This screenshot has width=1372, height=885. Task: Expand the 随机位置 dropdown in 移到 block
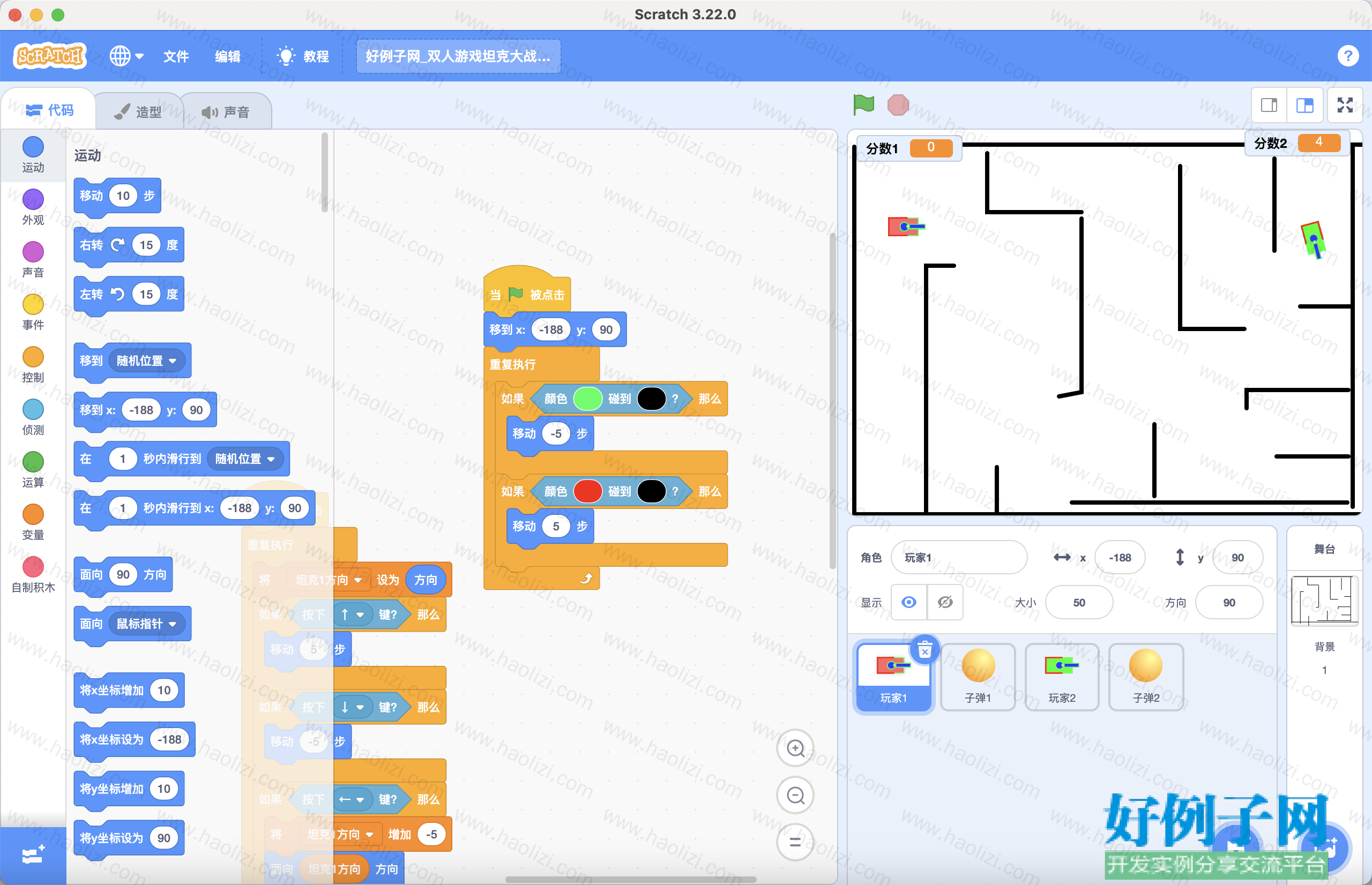tap(146, 361)
